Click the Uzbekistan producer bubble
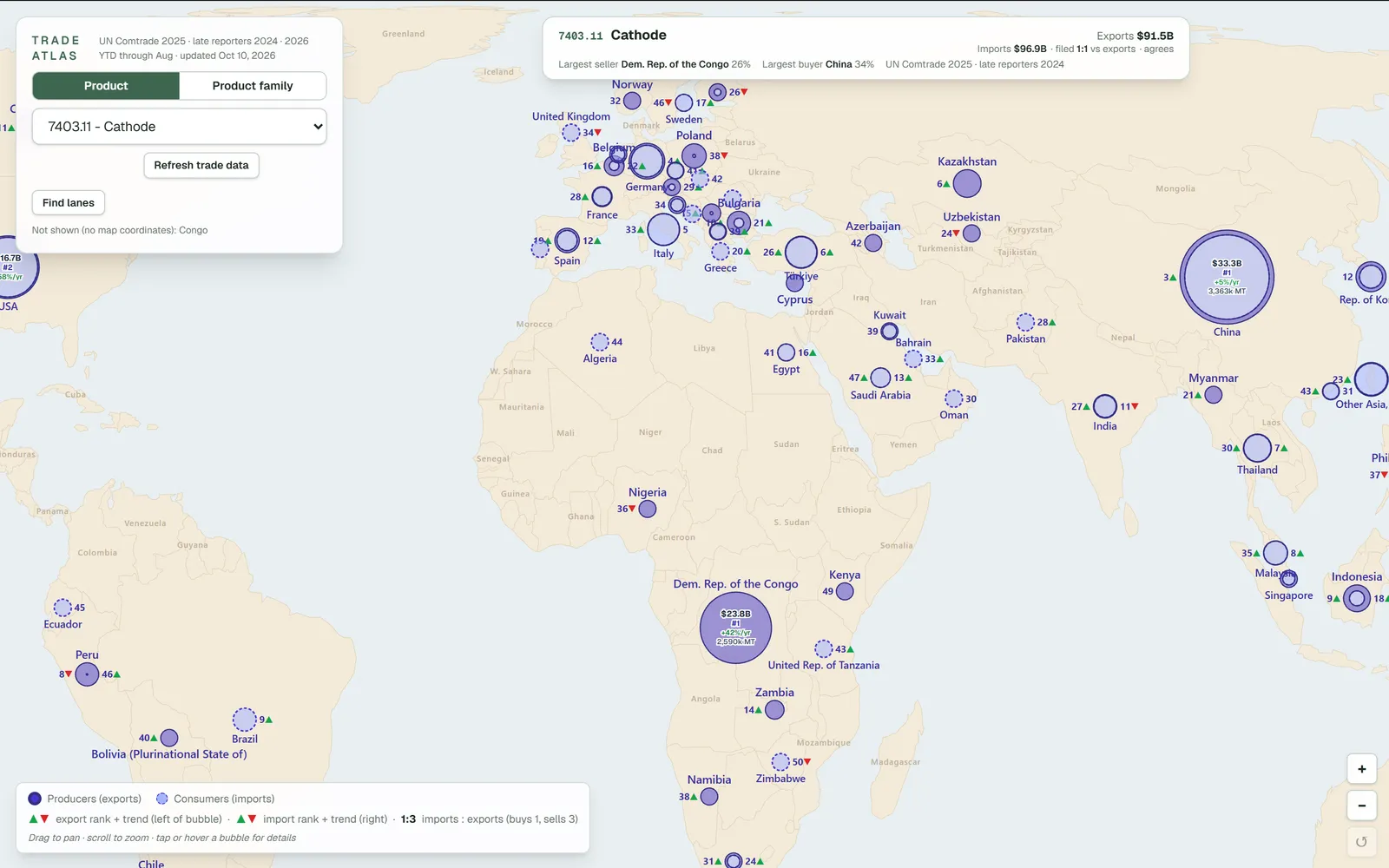The height and width of the screenshot is (868, 1389). click(x=971, y=233)
